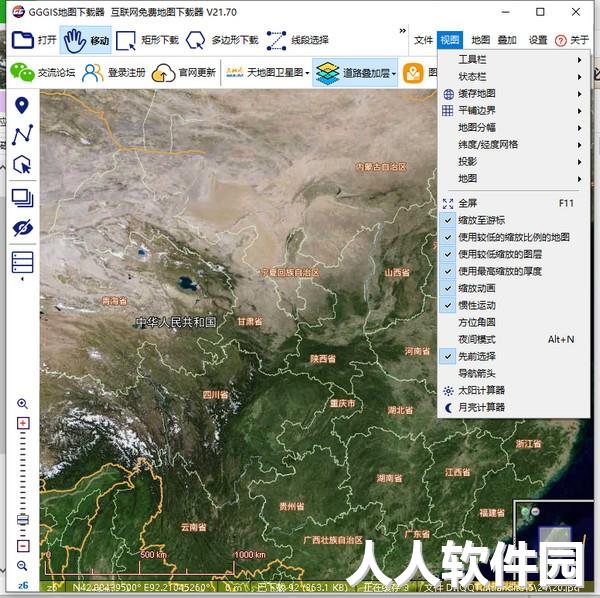This screenshot has width=600, height=598.
Task: Close the open 视图 menu
Action: point(450,40)
